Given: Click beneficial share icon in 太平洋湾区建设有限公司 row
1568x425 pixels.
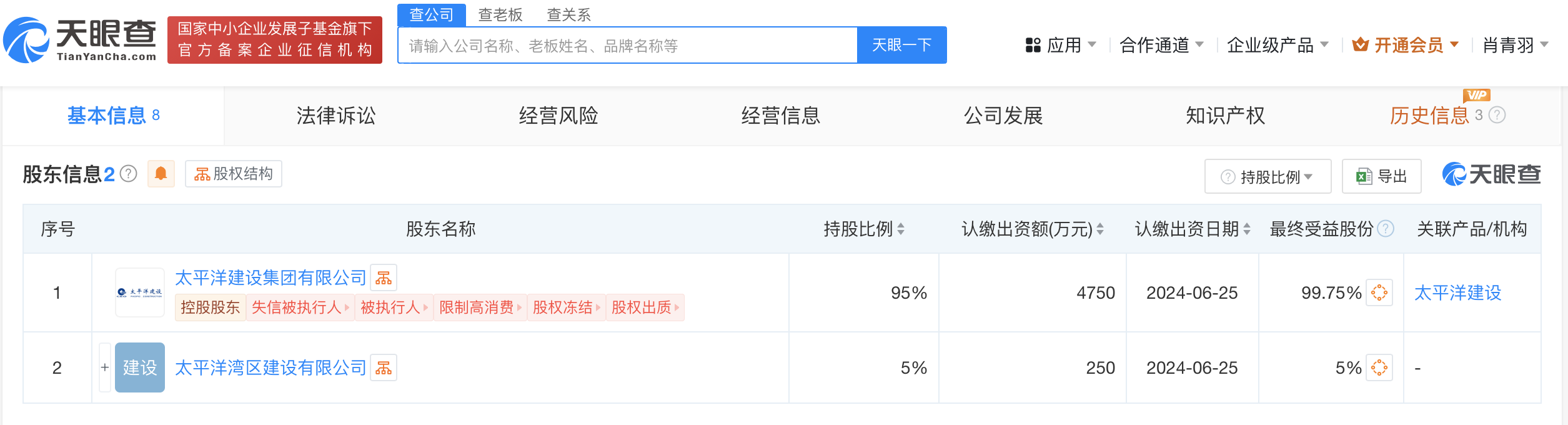Looking at the screenshot, I should pos(1379,367).
